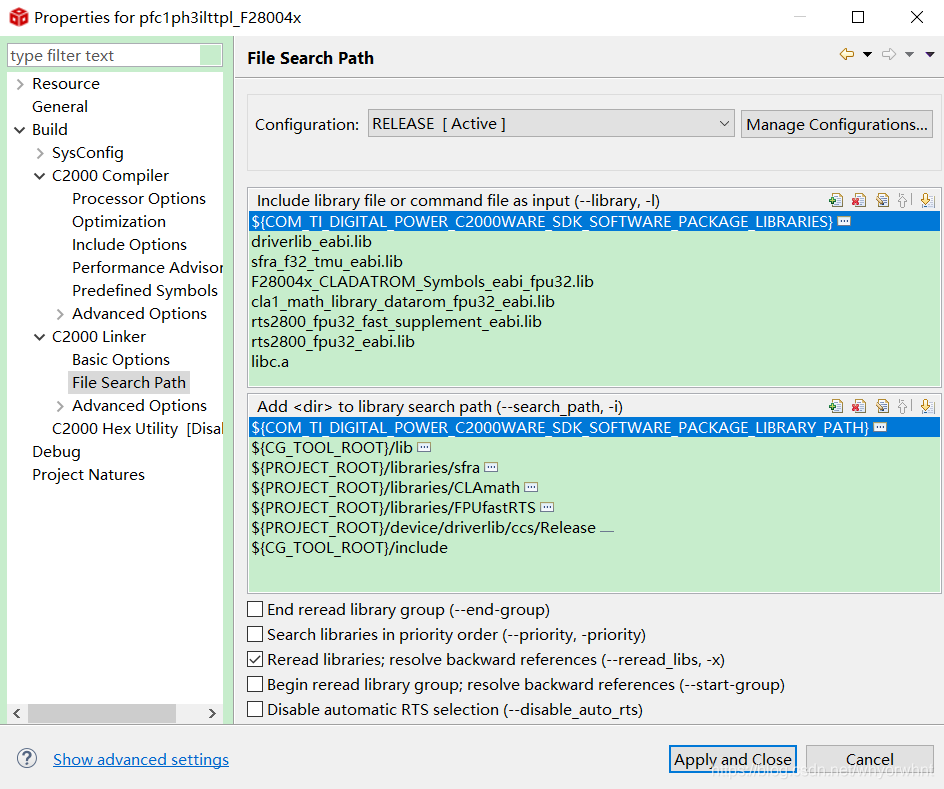
Task: Add a library file to the --library list
Action: click(x=836, y=200)
